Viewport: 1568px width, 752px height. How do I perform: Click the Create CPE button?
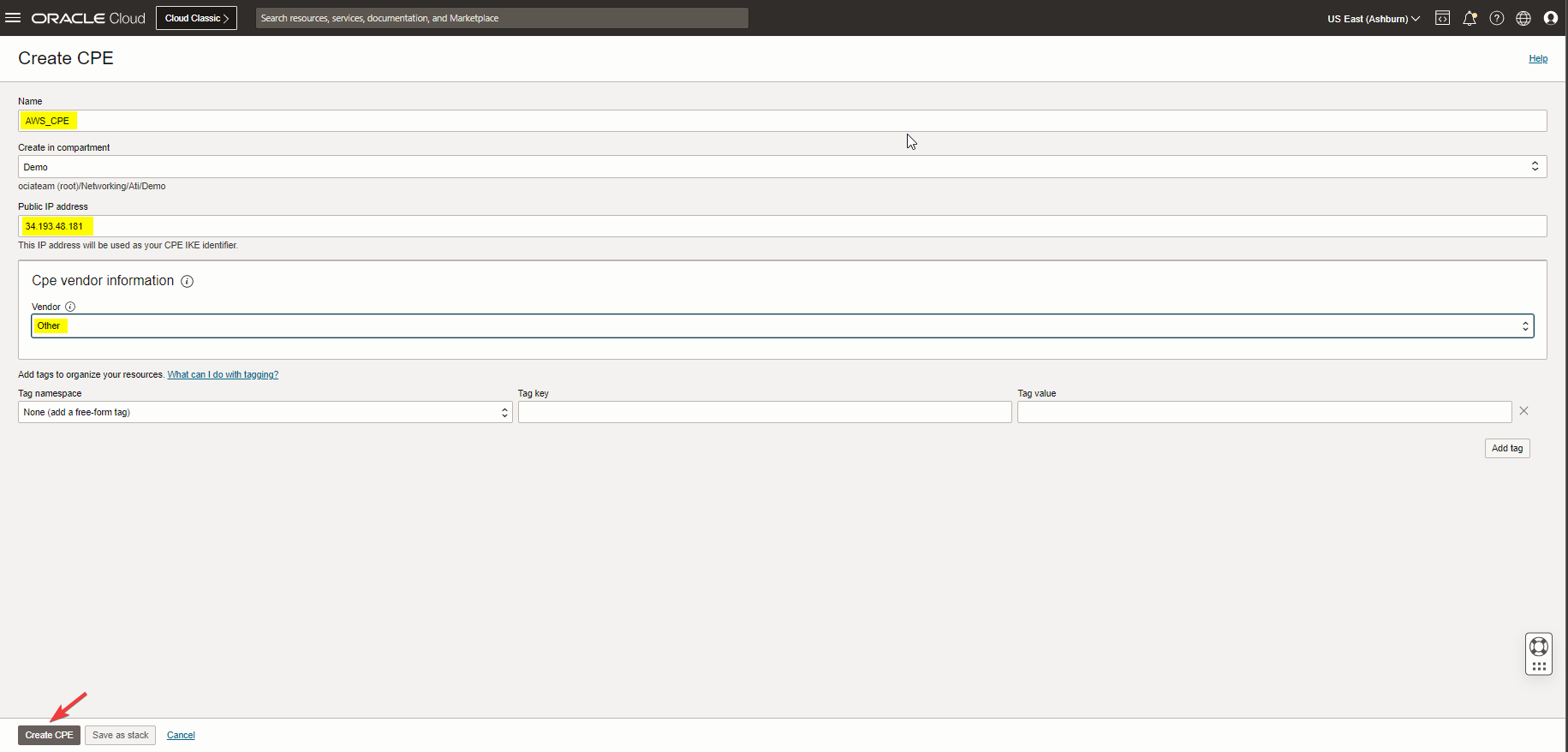pos(50,735)
